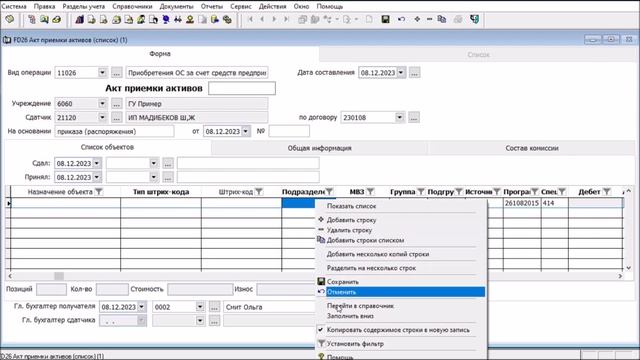This screenshot has width=640, height=360.
Task: Click ellipsis button next to Сдатчик
Action: point(116,118)
